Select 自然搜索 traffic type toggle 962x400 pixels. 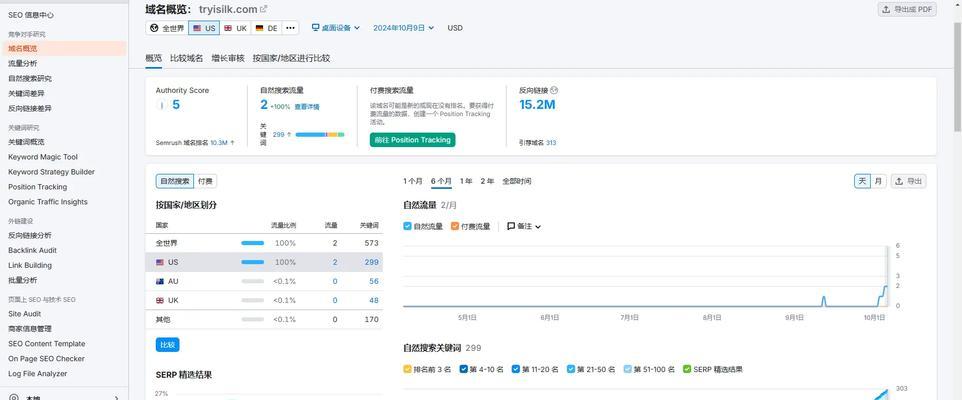click(175, 181)
